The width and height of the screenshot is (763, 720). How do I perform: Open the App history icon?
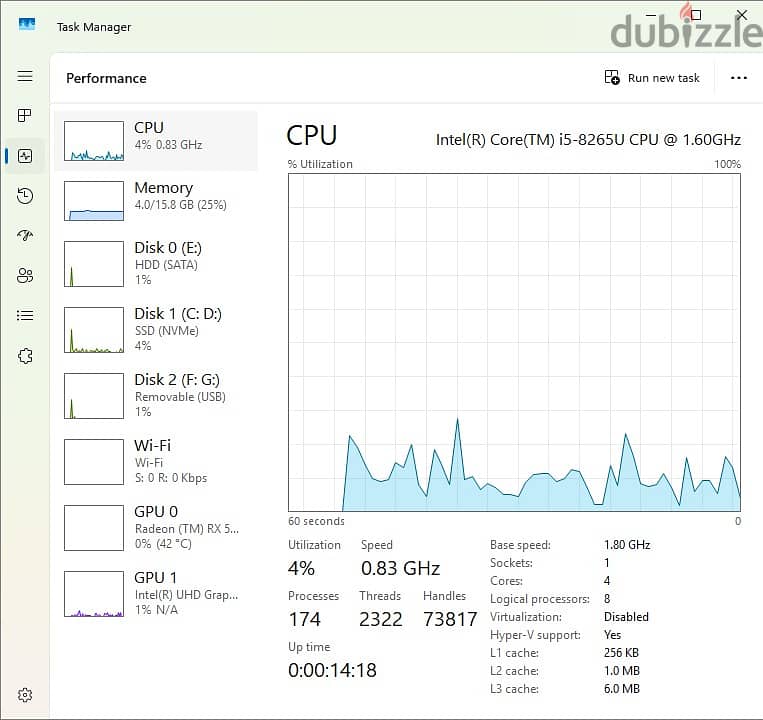click(25, 196)
